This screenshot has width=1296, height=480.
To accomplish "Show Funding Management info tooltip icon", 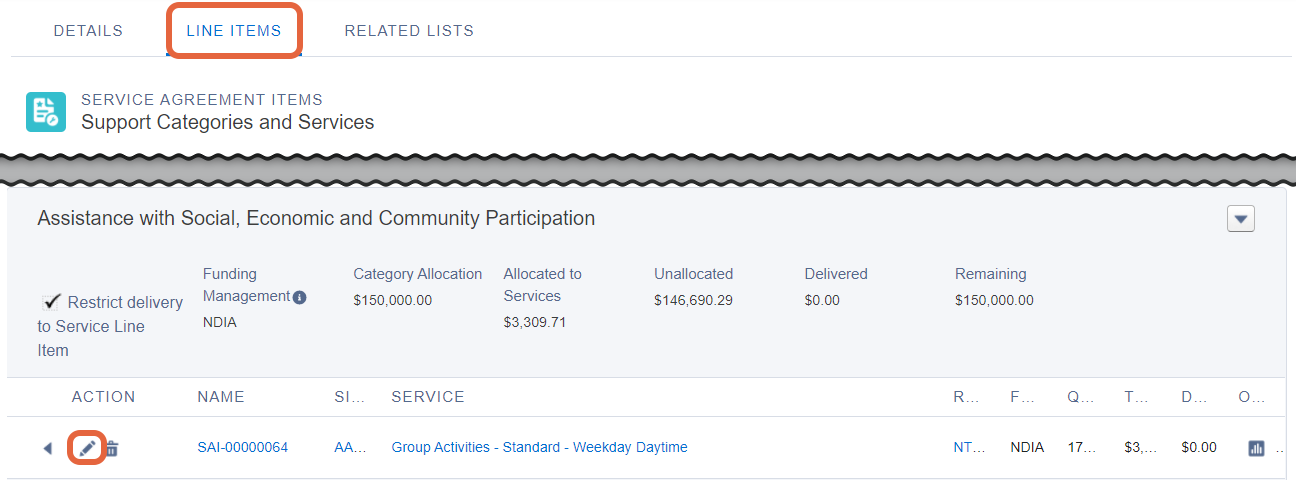I will [x=300, y=297].
